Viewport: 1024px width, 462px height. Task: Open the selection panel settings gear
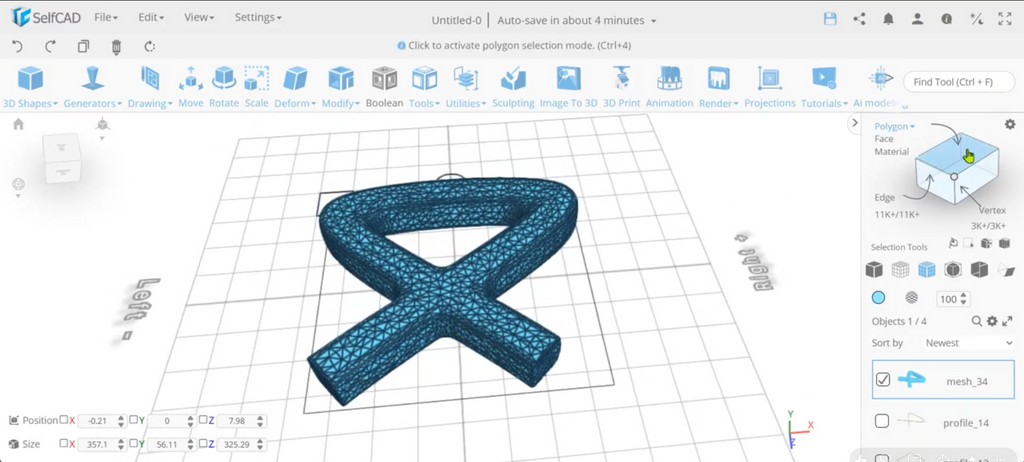(1010, 124)
